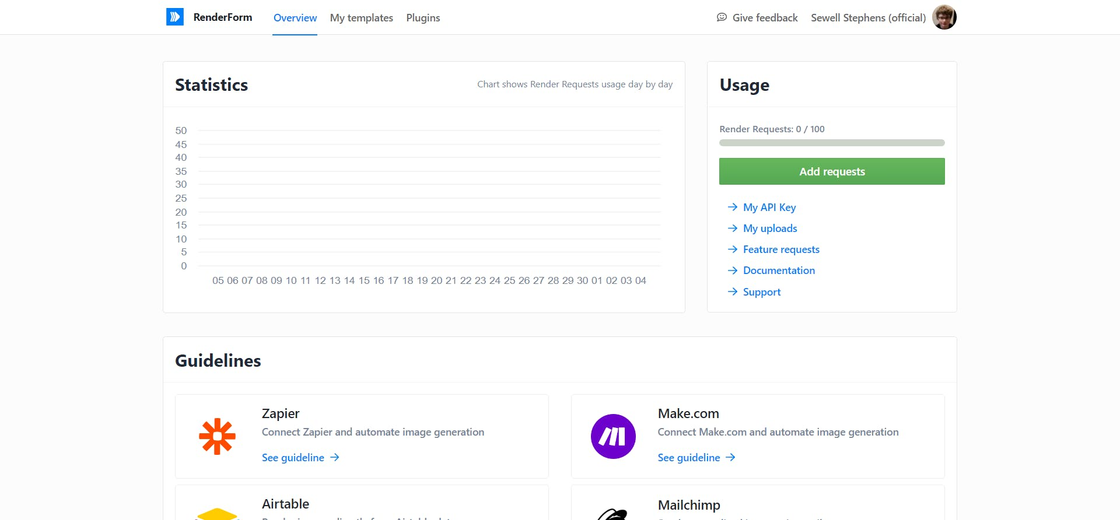Go to the Plugins tab
Screen dimensions: 1120x520
pyautogui.click(x=423, y=18)
